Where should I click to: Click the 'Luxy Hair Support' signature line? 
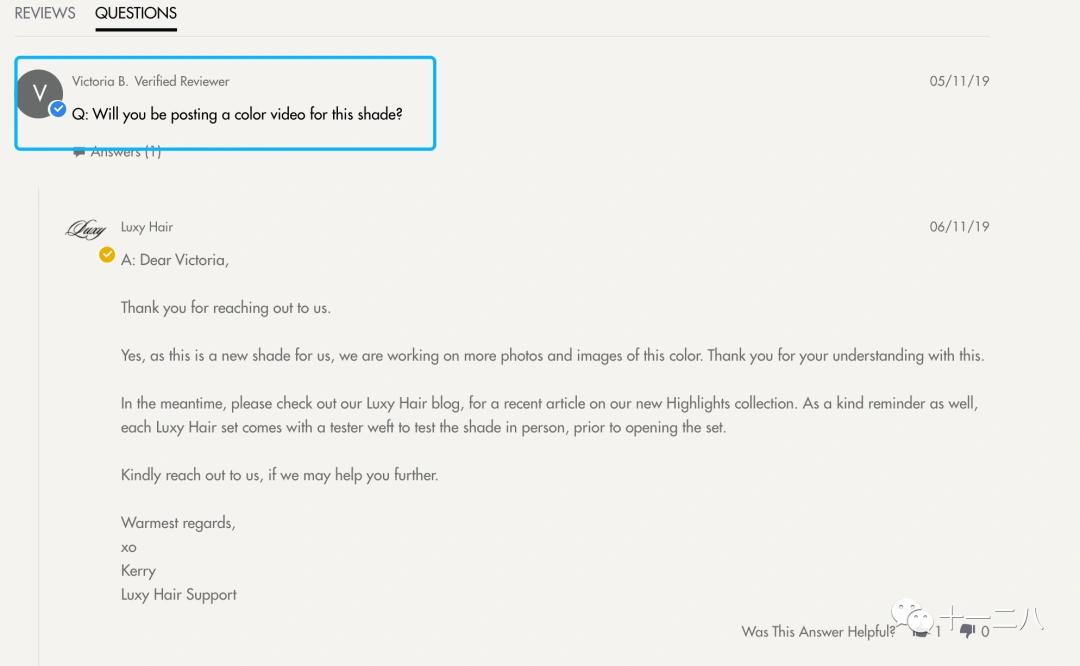(x=179, y=594)
